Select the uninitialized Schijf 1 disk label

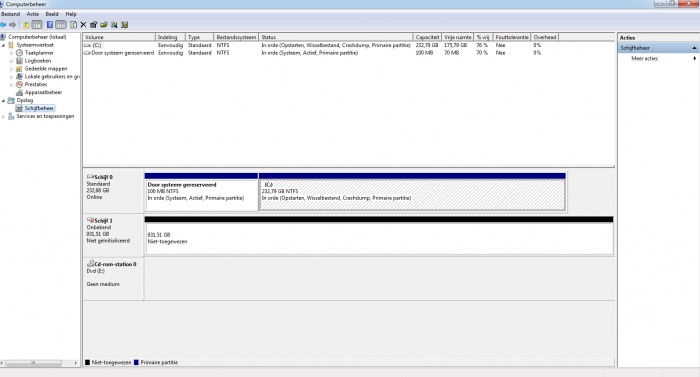coord(113,234)
